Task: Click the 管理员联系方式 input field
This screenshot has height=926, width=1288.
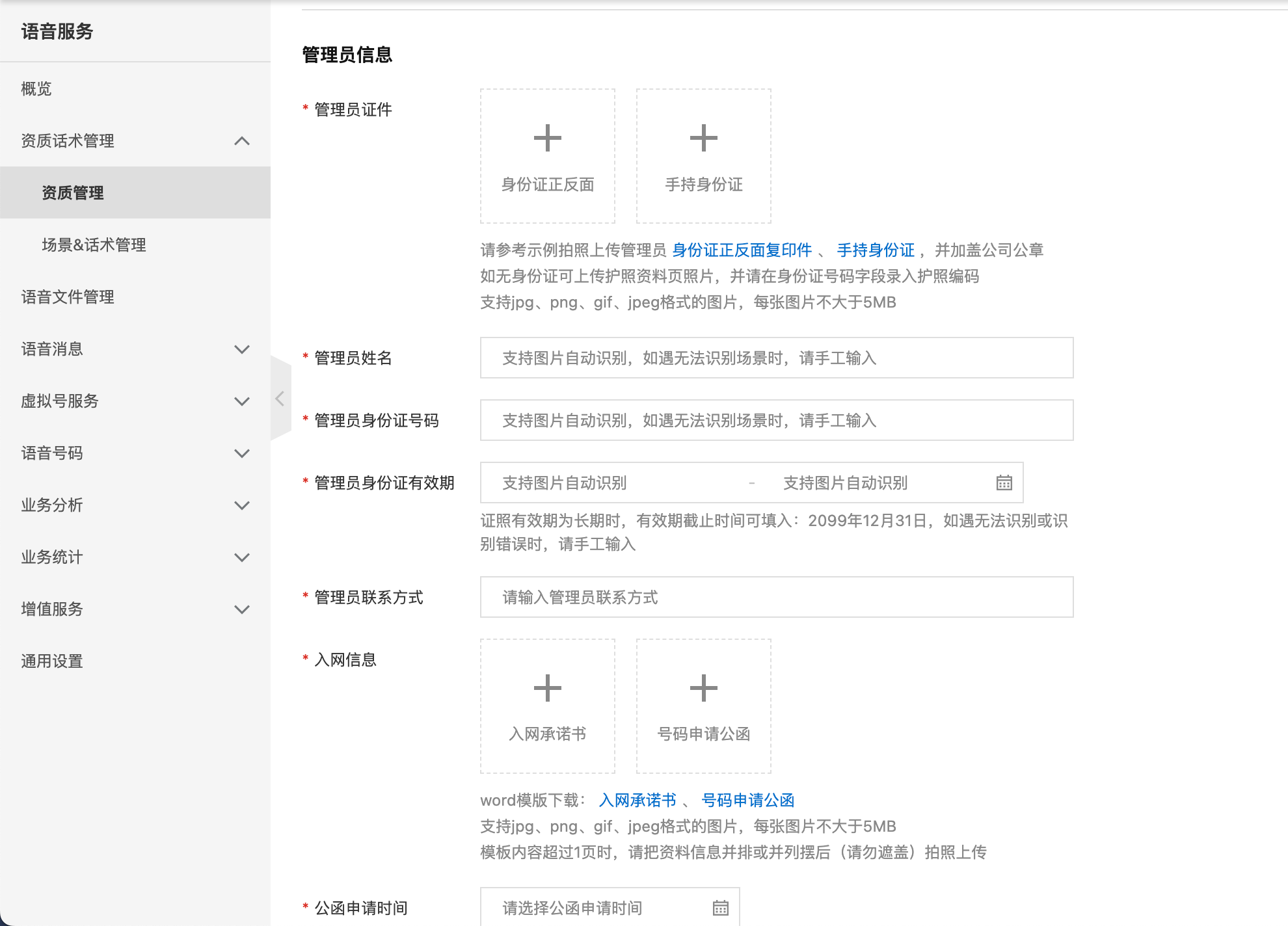Action: (776, 597)
